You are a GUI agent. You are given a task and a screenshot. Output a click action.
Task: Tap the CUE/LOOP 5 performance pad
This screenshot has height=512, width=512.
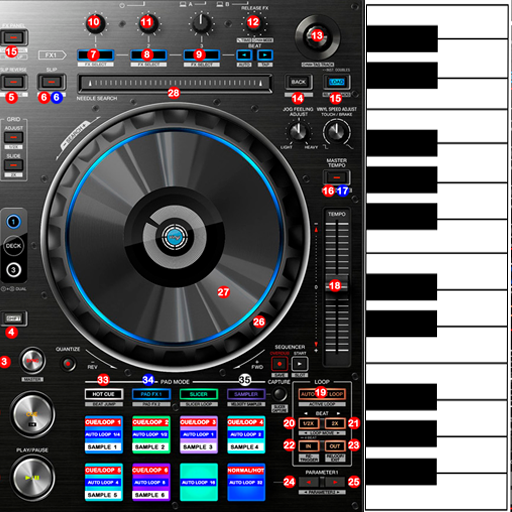pos(104,482)
